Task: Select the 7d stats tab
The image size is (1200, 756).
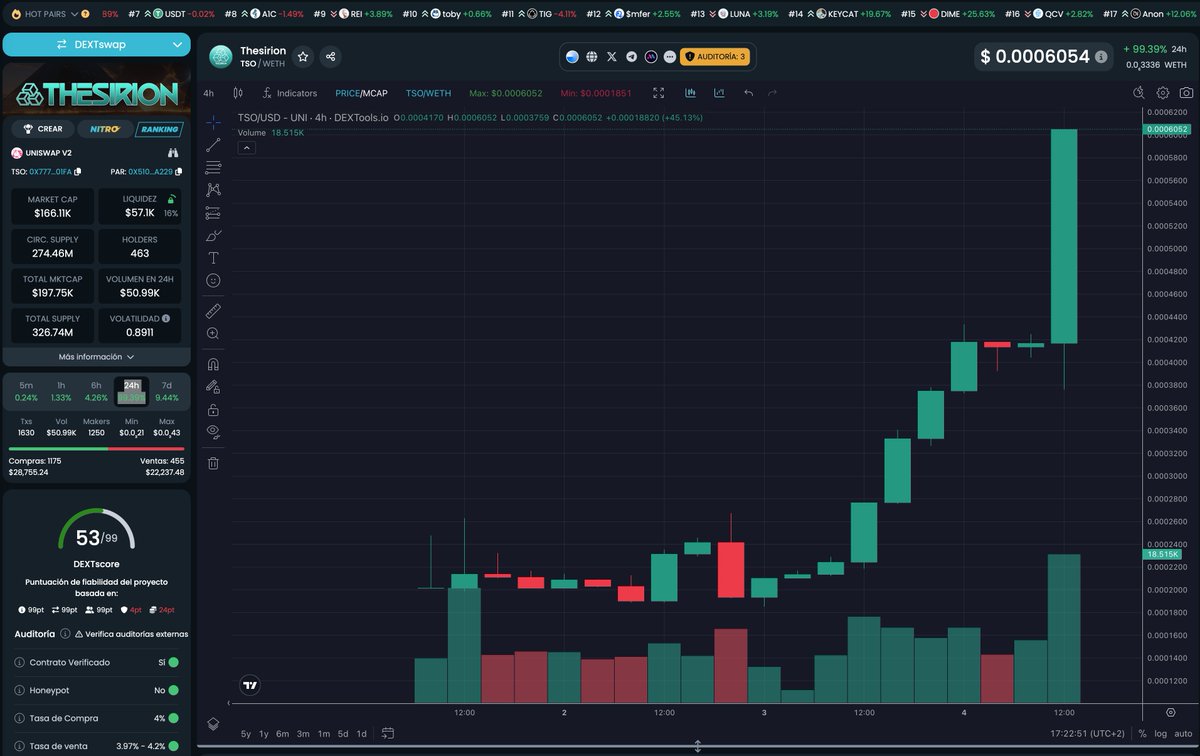Action: tap(167, 391)
